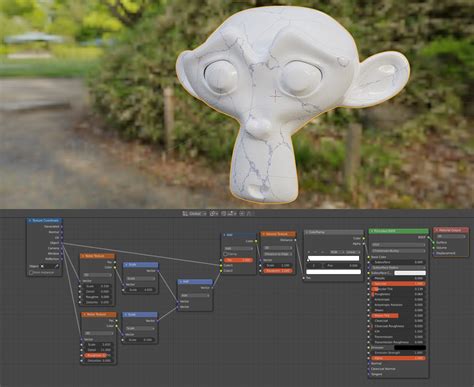Open the GGX distribution dropdown
This screenshot has height=387, width=474.
click(x=399, y=245)
